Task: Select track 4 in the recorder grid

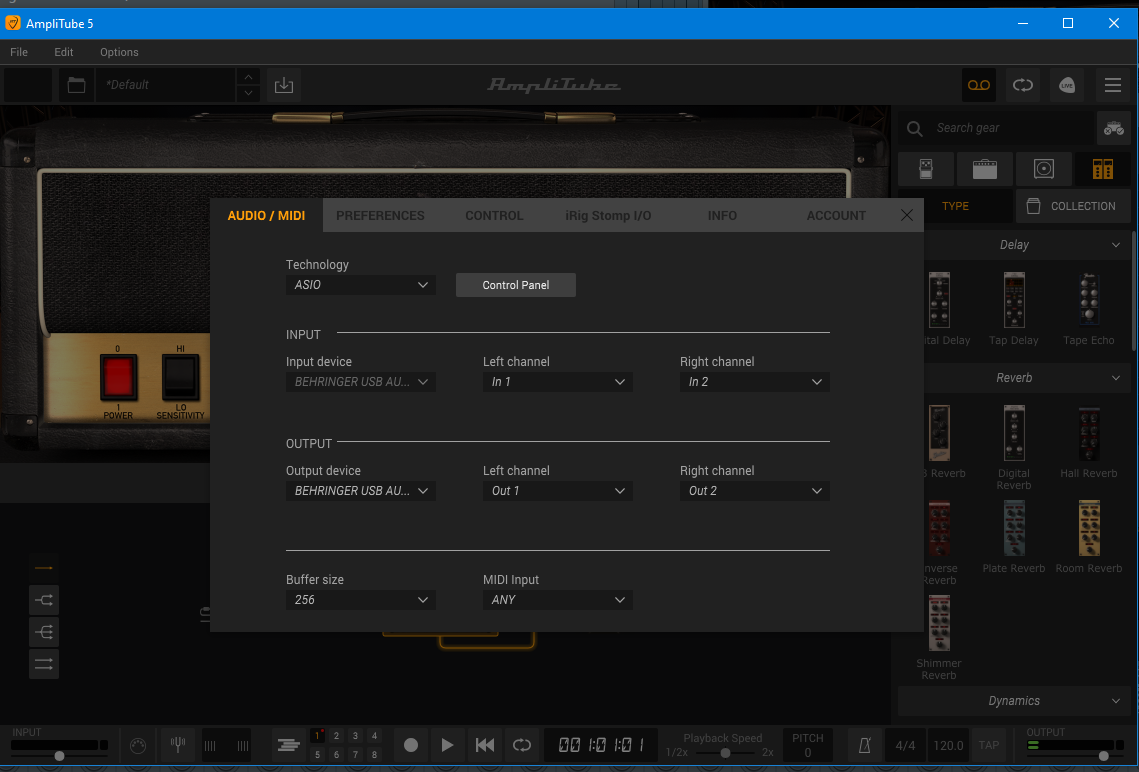Action: coord(374,736)
